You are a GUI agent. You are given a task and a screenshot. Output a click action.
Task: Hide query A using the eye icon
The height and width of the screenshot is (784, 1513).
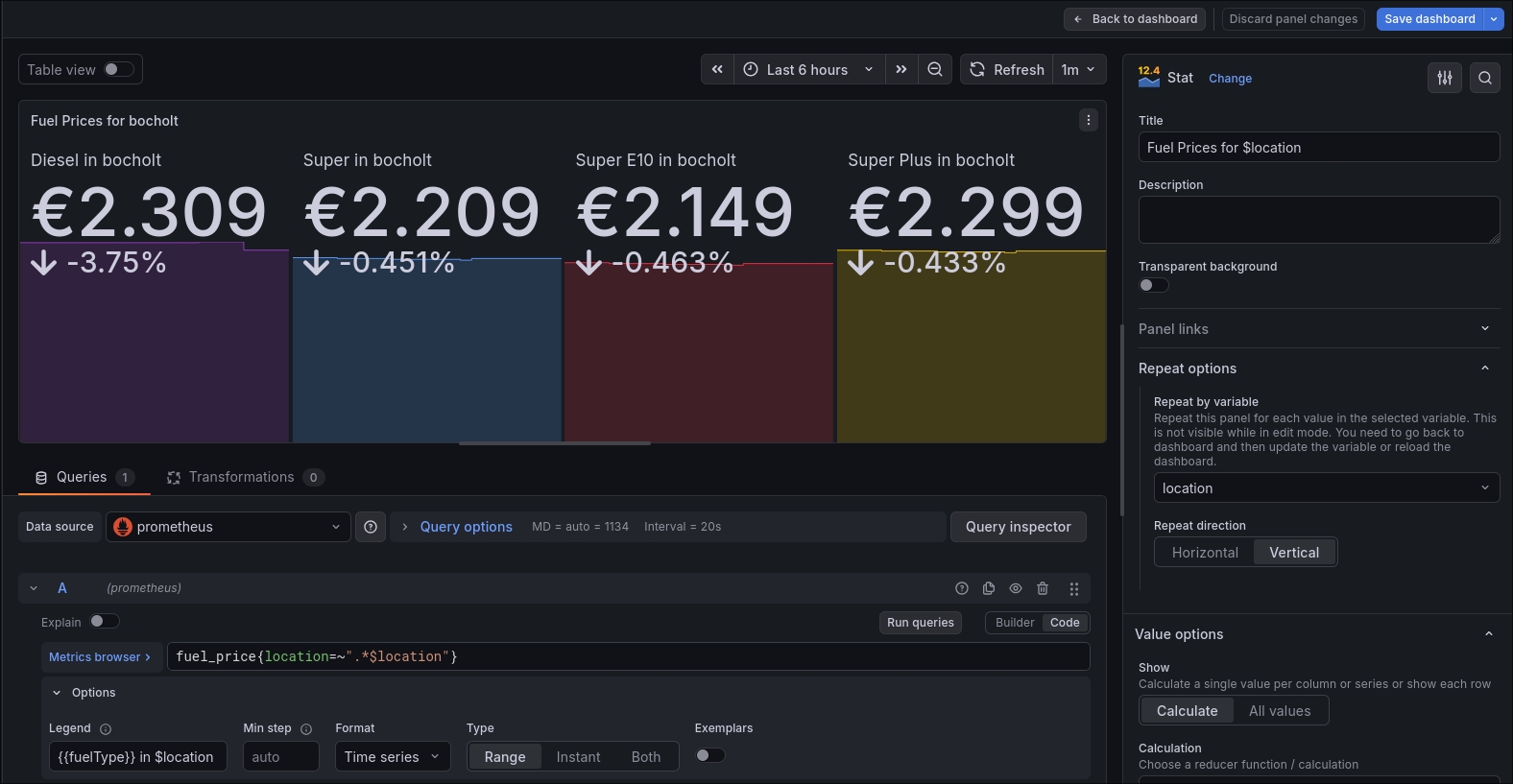pyautogui.click(x=1016, y=588)
